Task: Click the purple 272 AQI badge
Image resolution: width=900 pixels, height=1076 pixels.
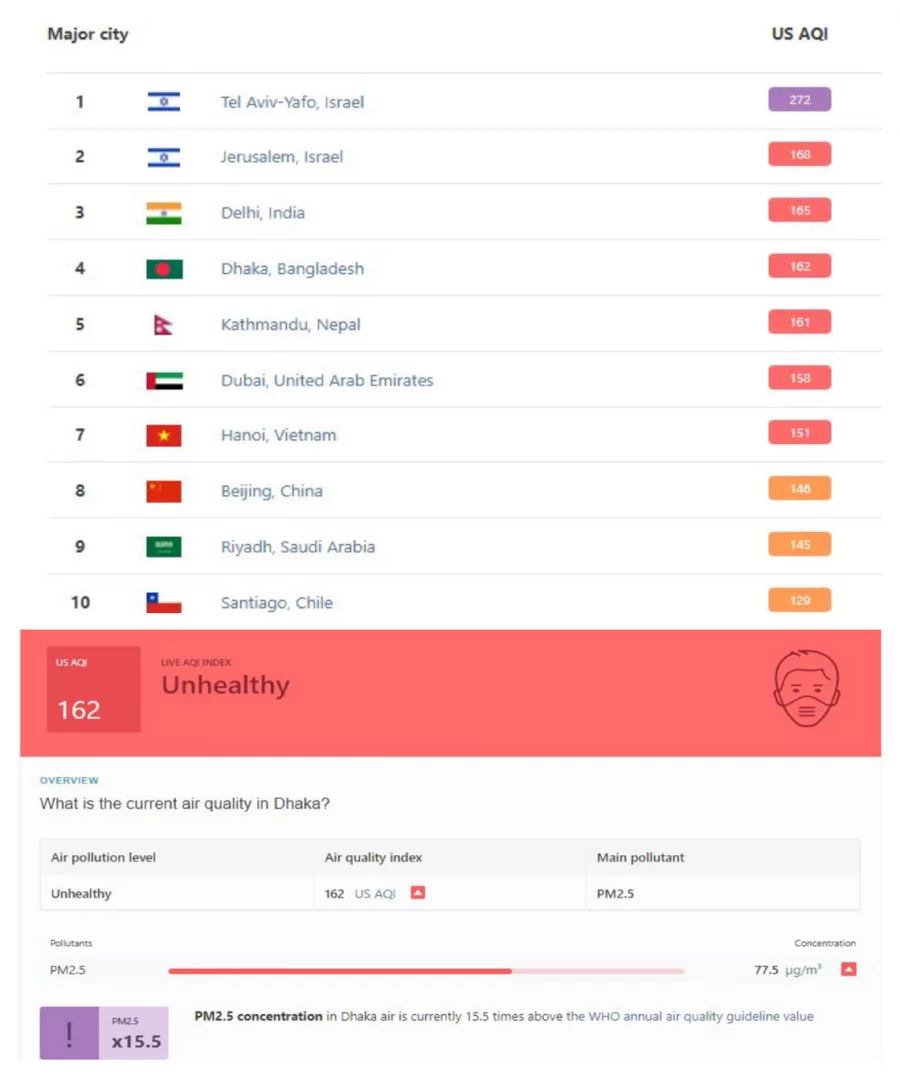Action: pos(799,100)
